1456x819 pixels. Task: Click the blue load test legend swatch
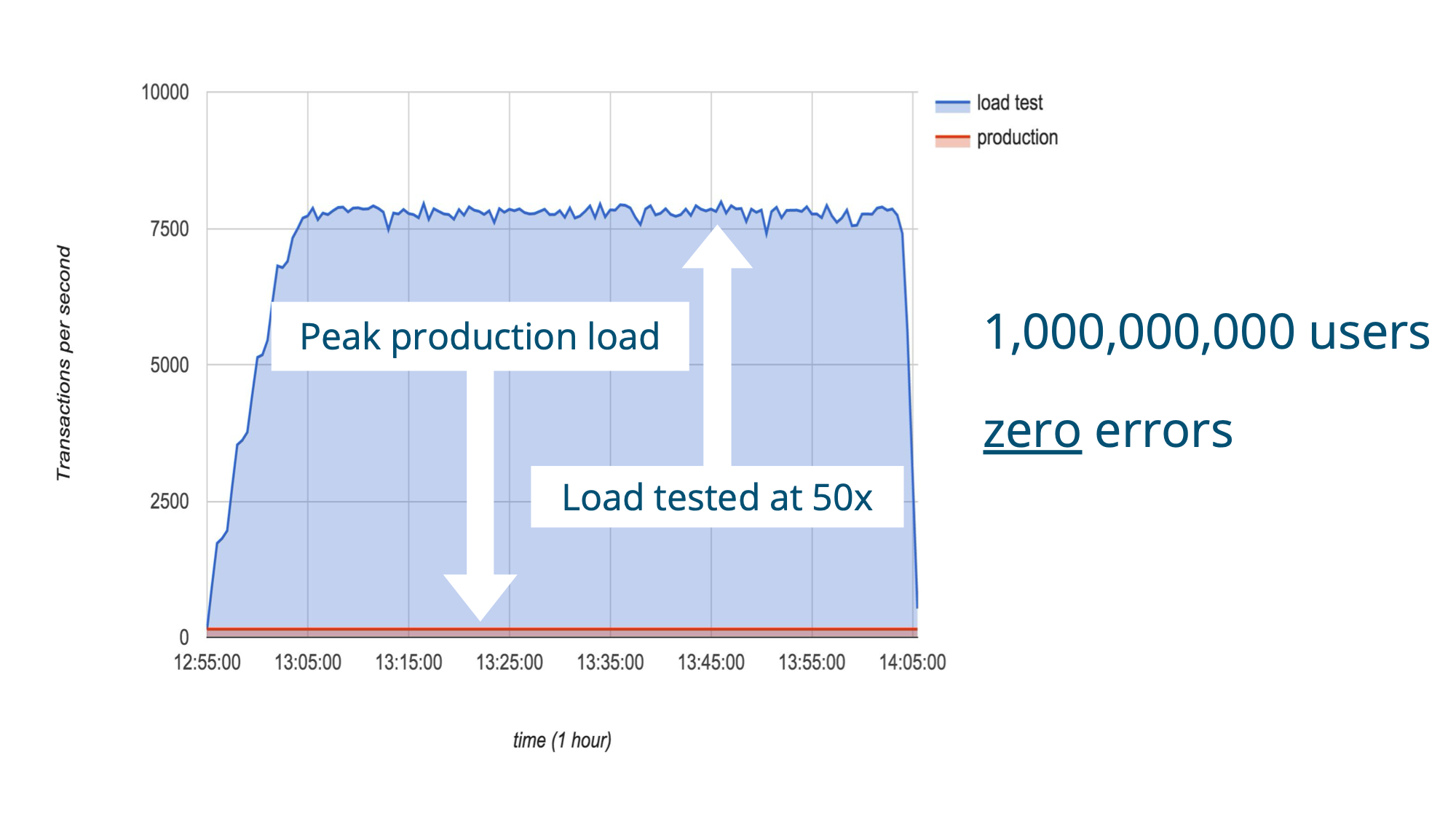pyautogui.click(x=952, y=105)
